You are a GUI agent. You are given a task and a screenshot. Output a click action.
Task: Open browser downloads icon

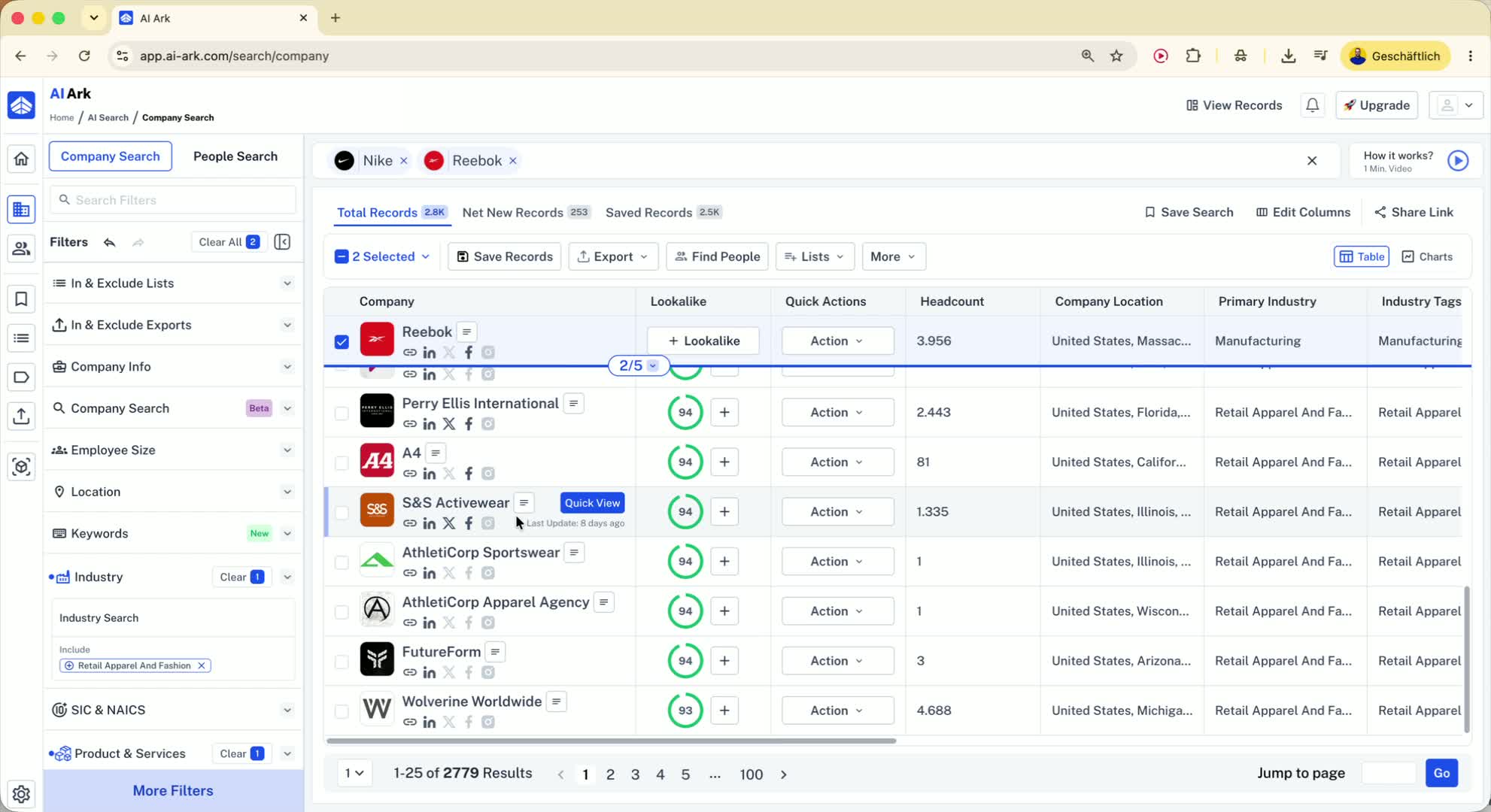pyautogui.click(x=1288, y=56)
